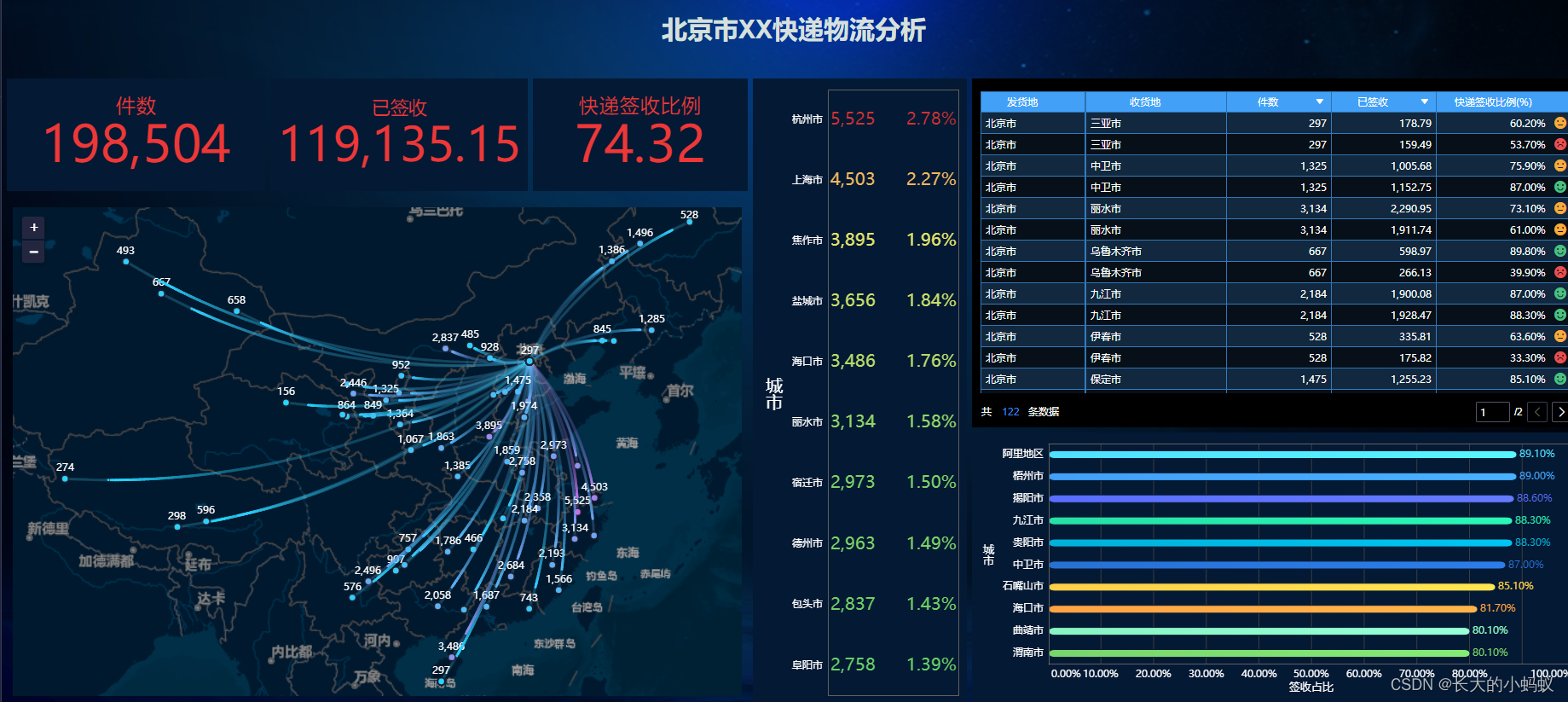Click the dashboard title 北京市XX快递物流分析
This screenshot has width=1568, height=702.
tap(794, 30)
